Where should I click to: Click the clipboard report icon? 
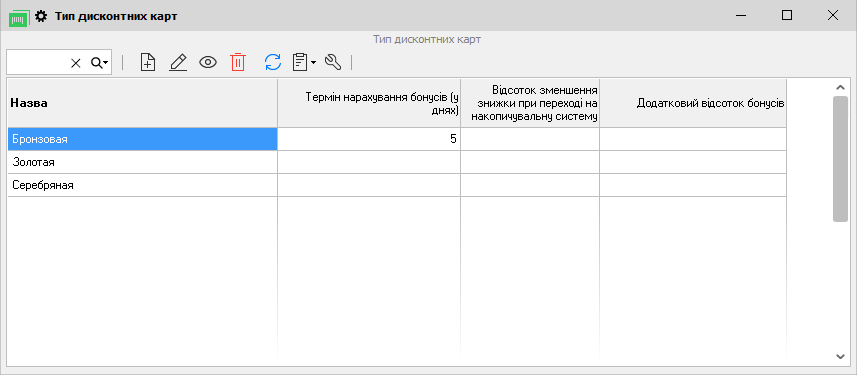(300, 62)
